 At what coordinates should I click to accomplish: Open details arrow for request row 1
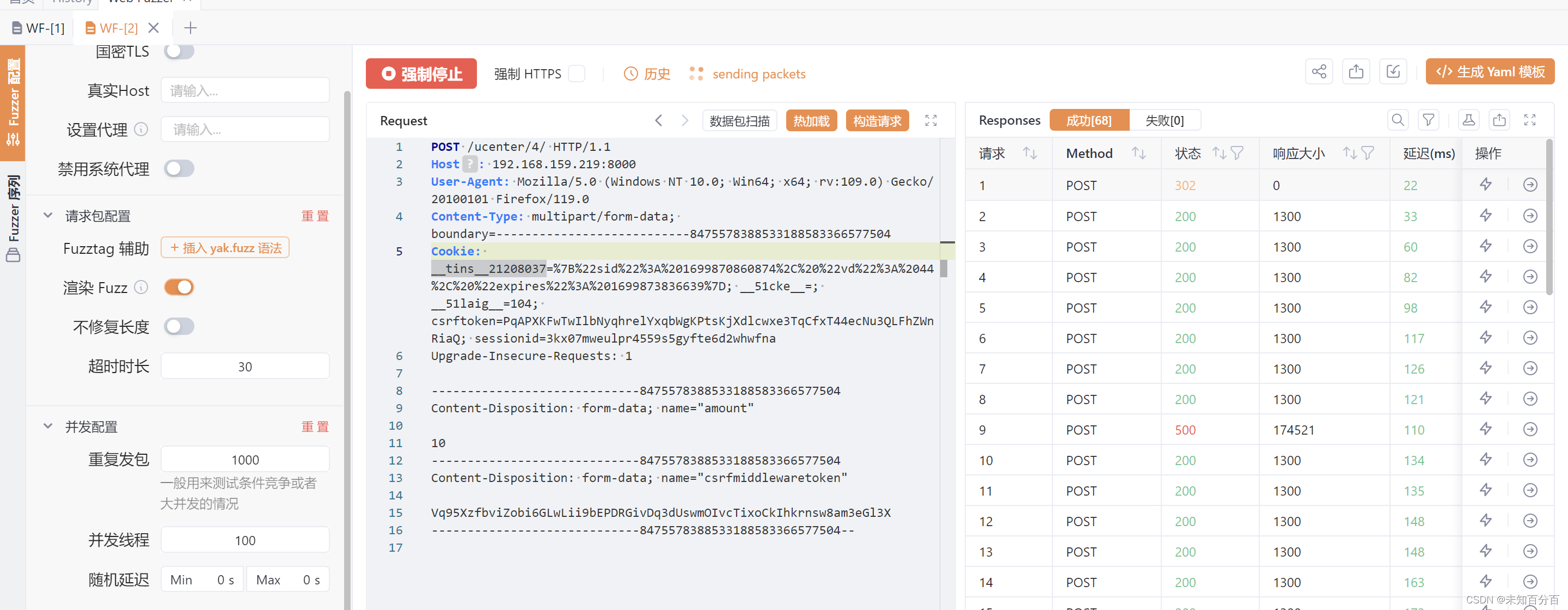(1530, 185)
